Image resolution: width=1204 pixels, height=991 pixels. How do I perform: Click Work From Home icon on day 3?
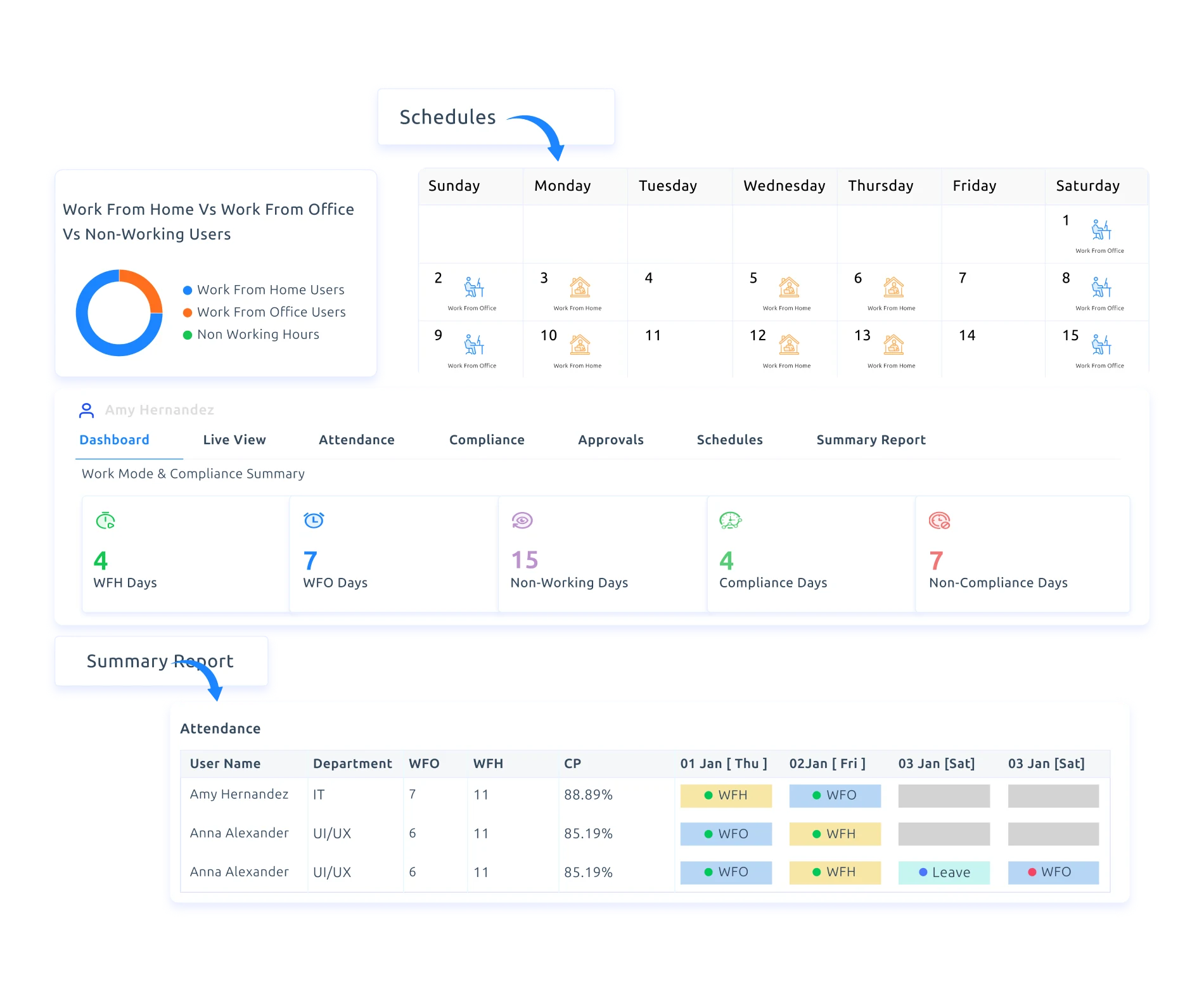(x=579, y=288)
